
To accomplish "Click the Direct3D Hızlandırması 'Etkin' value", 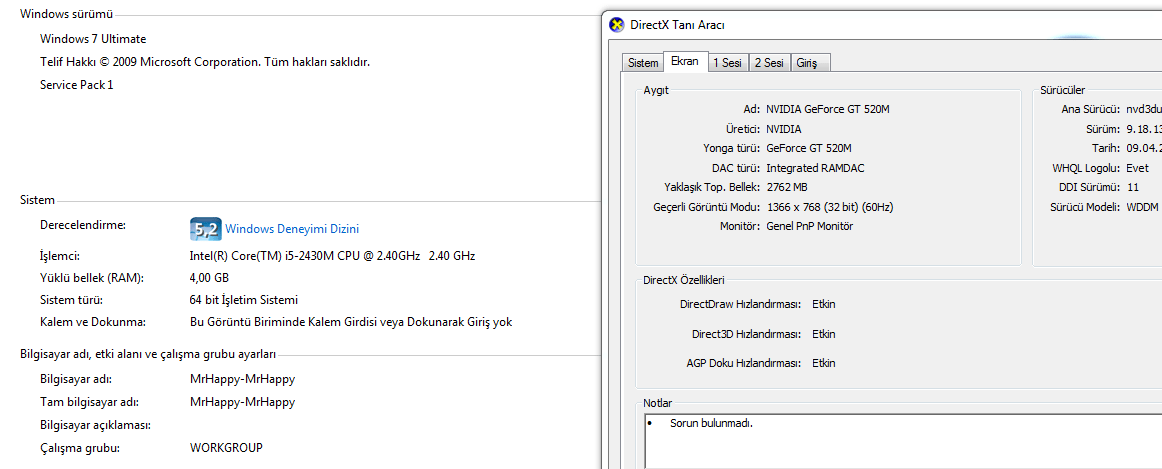I will click(x=823, y=334).
